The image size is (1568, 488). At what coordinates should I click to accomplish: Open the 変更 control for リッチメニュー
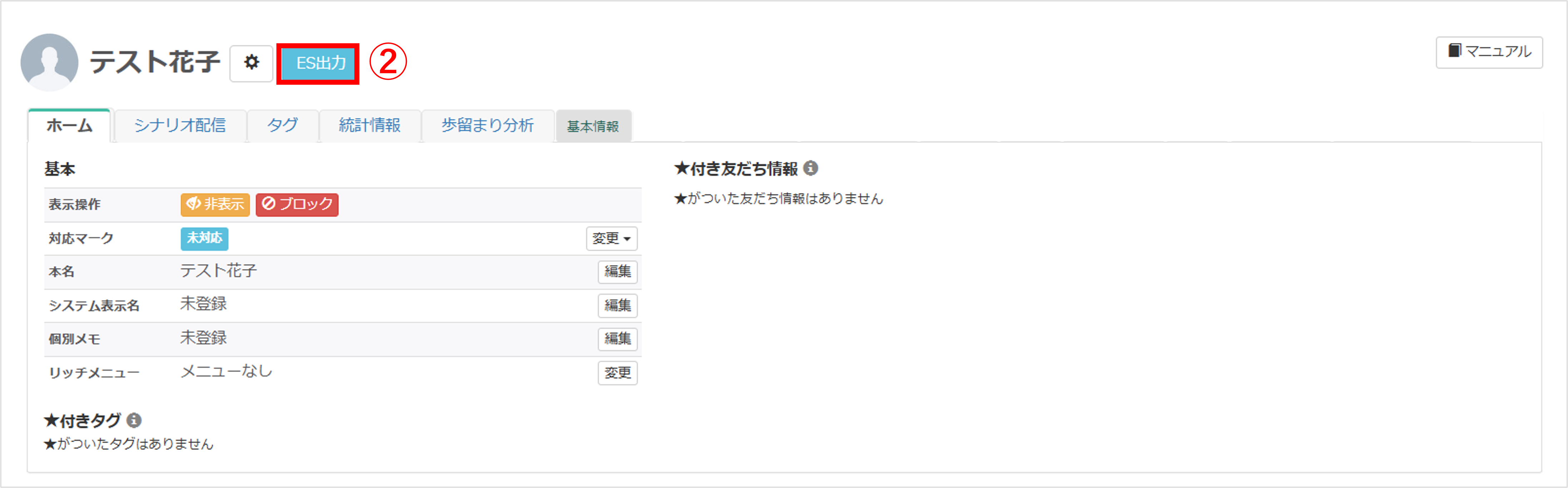coord(616,373)
